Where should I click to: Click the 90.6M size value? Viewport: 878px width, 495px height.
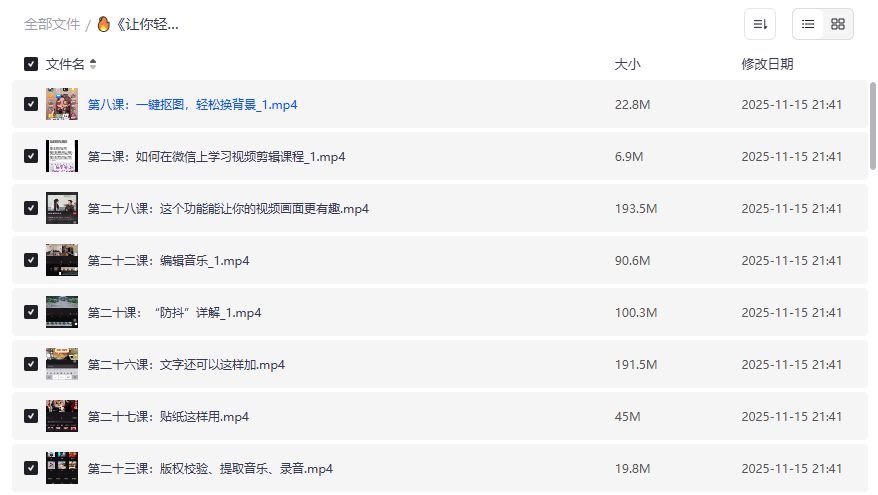(633, 261)
